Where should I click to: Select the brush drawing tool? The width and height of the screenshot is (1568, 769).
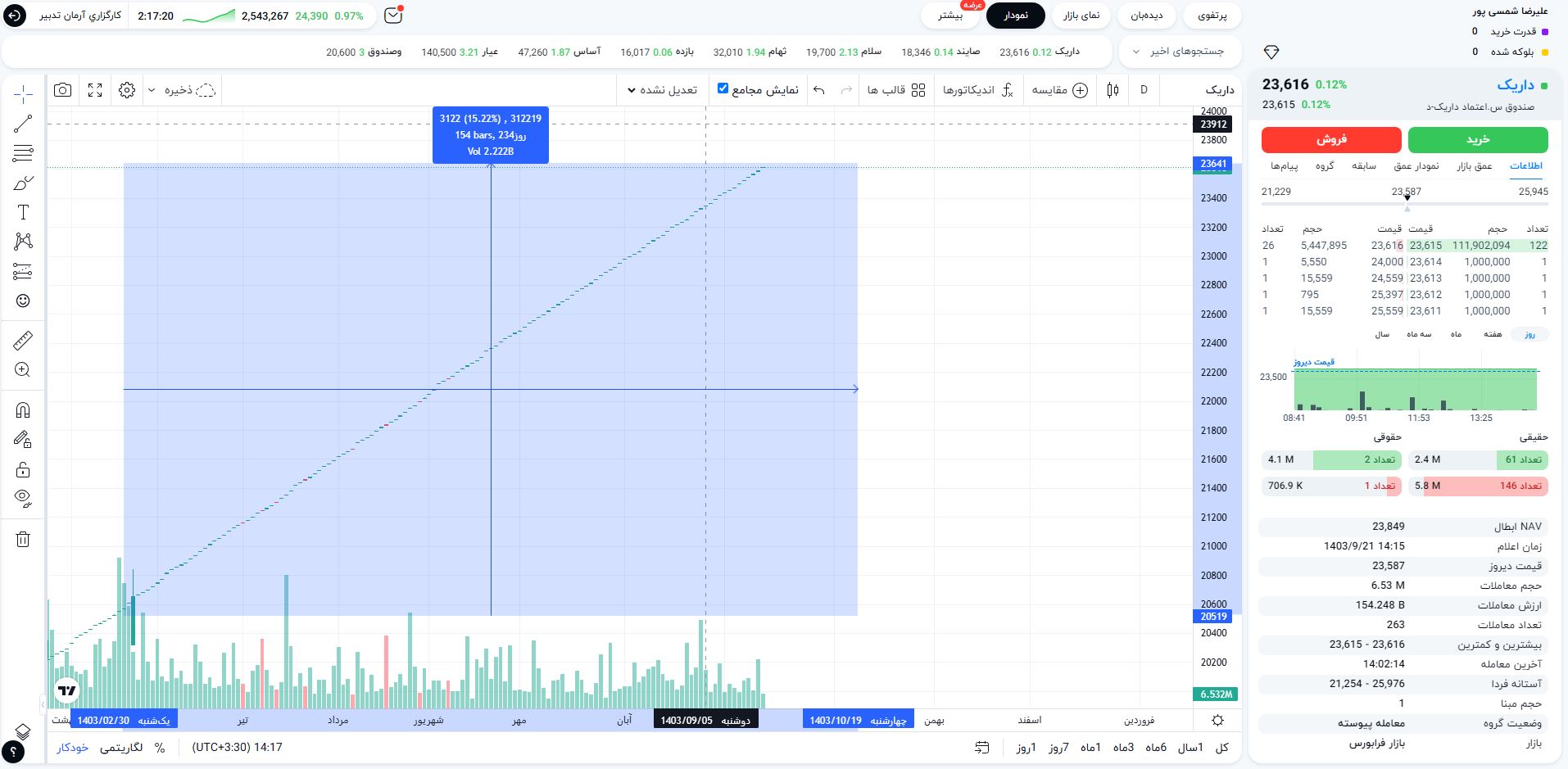pyautogui.click(x=23, y=183)
